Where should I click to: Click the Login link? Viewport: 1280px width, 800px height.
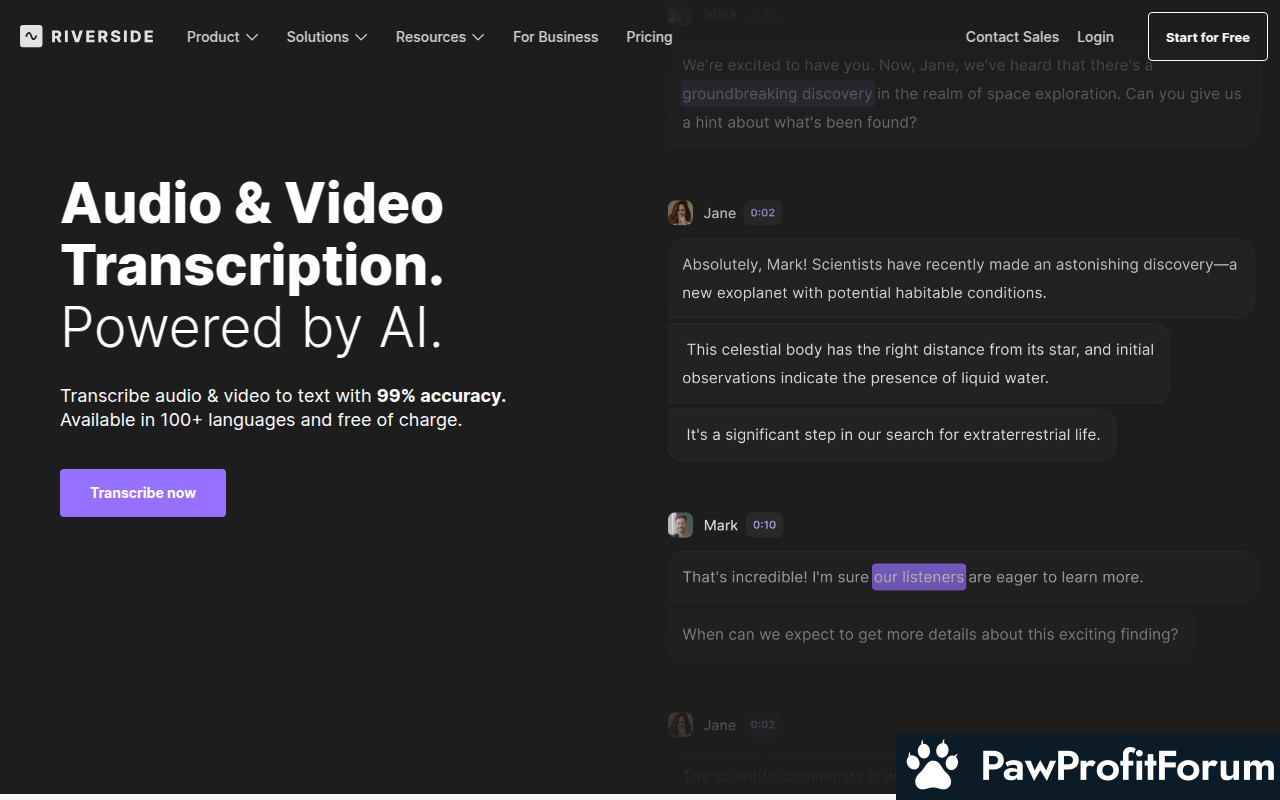click(1095, 37)
